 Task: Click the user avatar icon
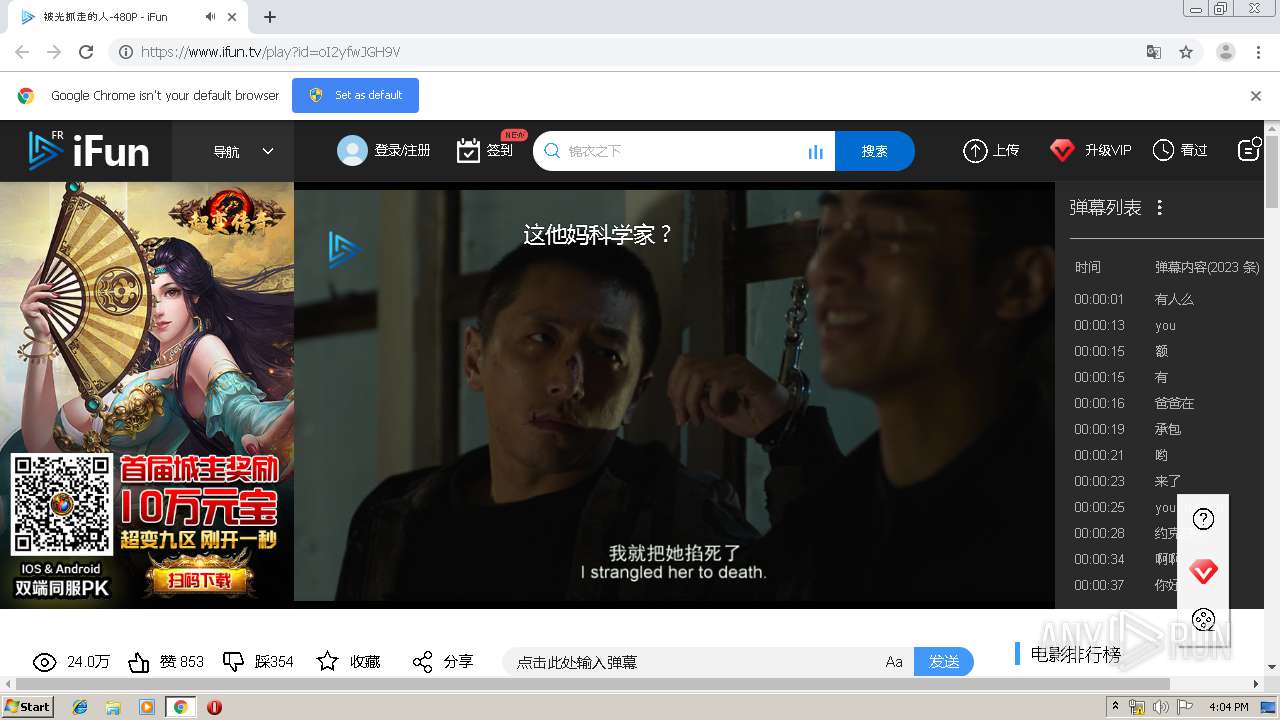(x=352, y=151)
